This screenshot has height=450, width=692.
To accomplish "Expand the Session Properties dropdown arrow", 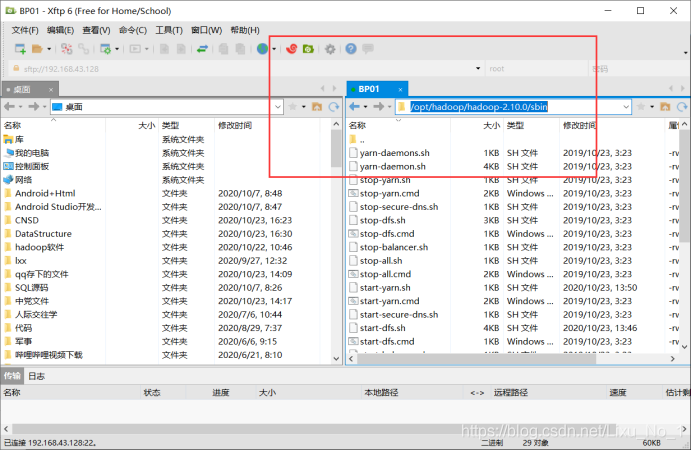I will pos(117,49).
